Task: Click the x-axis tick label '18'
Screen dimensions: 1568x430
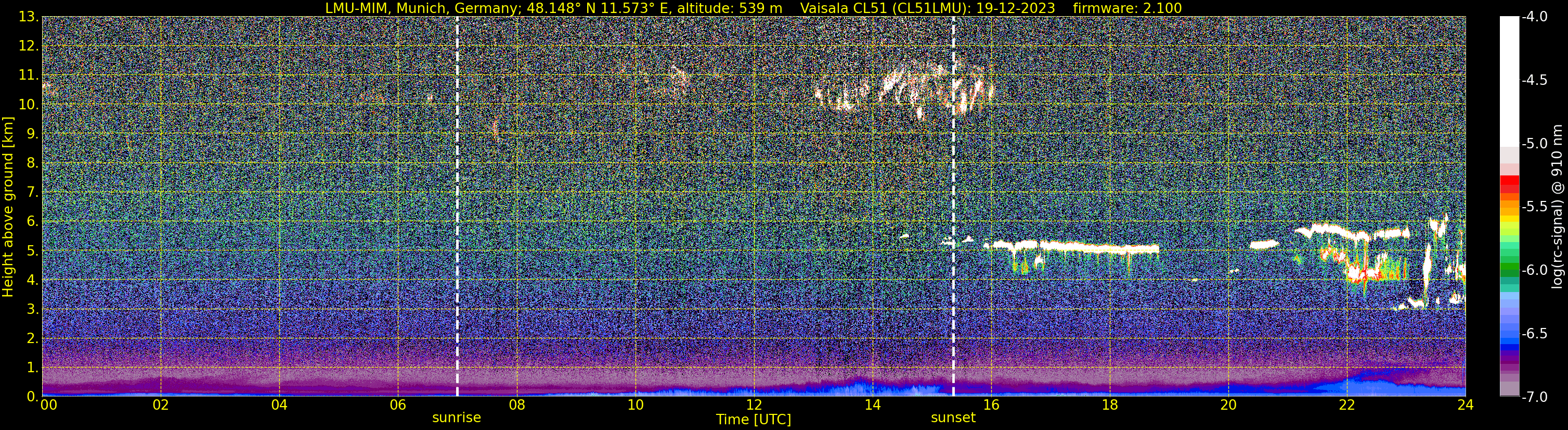Action: coord(1110,404)
